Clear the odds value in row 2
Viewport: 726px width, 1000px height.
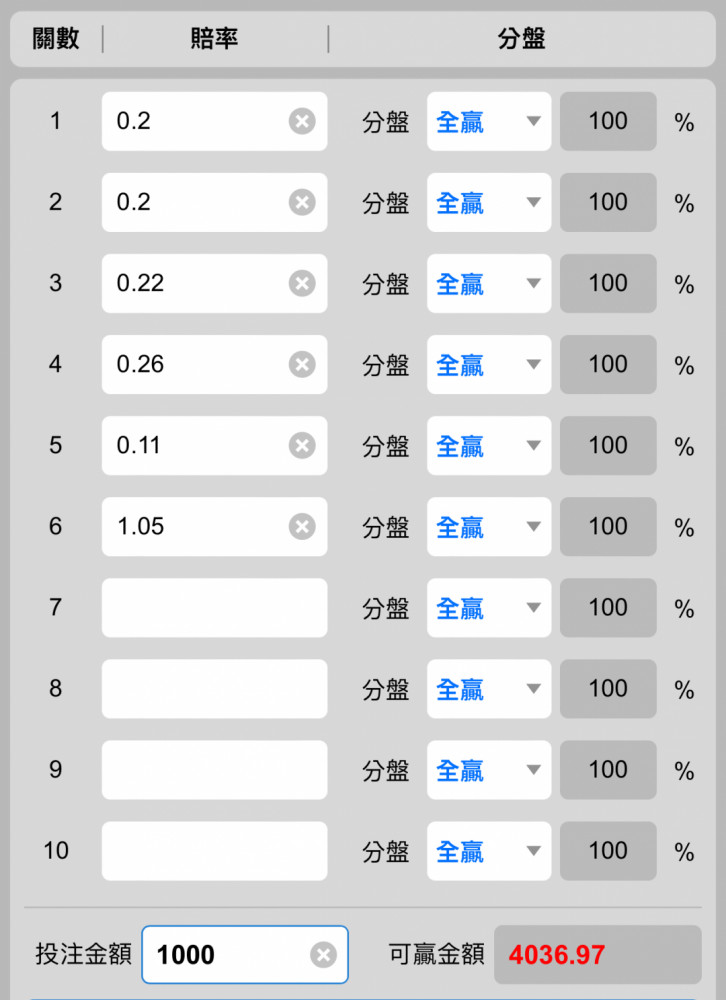pos(302,202)
